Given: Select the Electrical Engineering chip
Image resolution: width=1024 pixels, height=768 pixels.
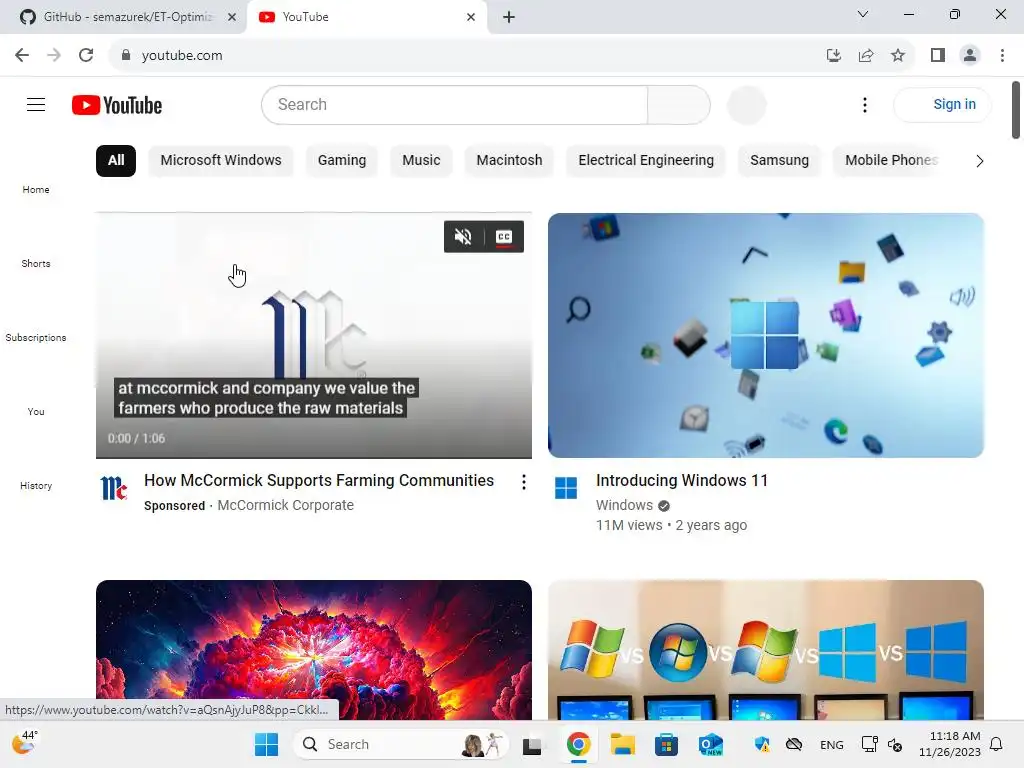Looking at the screenshot, I should pyautogui.click(x=646, y=161).
